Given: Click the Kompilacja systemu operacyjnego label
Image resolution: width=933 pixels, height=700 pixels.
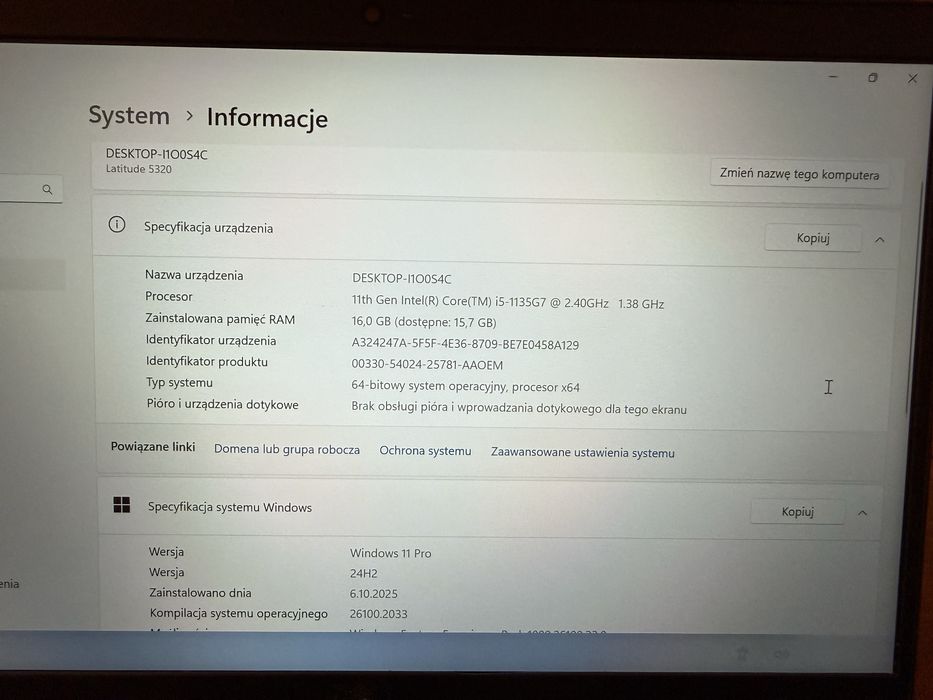Looking at the screenshot, I should click(x=239, y=613).
